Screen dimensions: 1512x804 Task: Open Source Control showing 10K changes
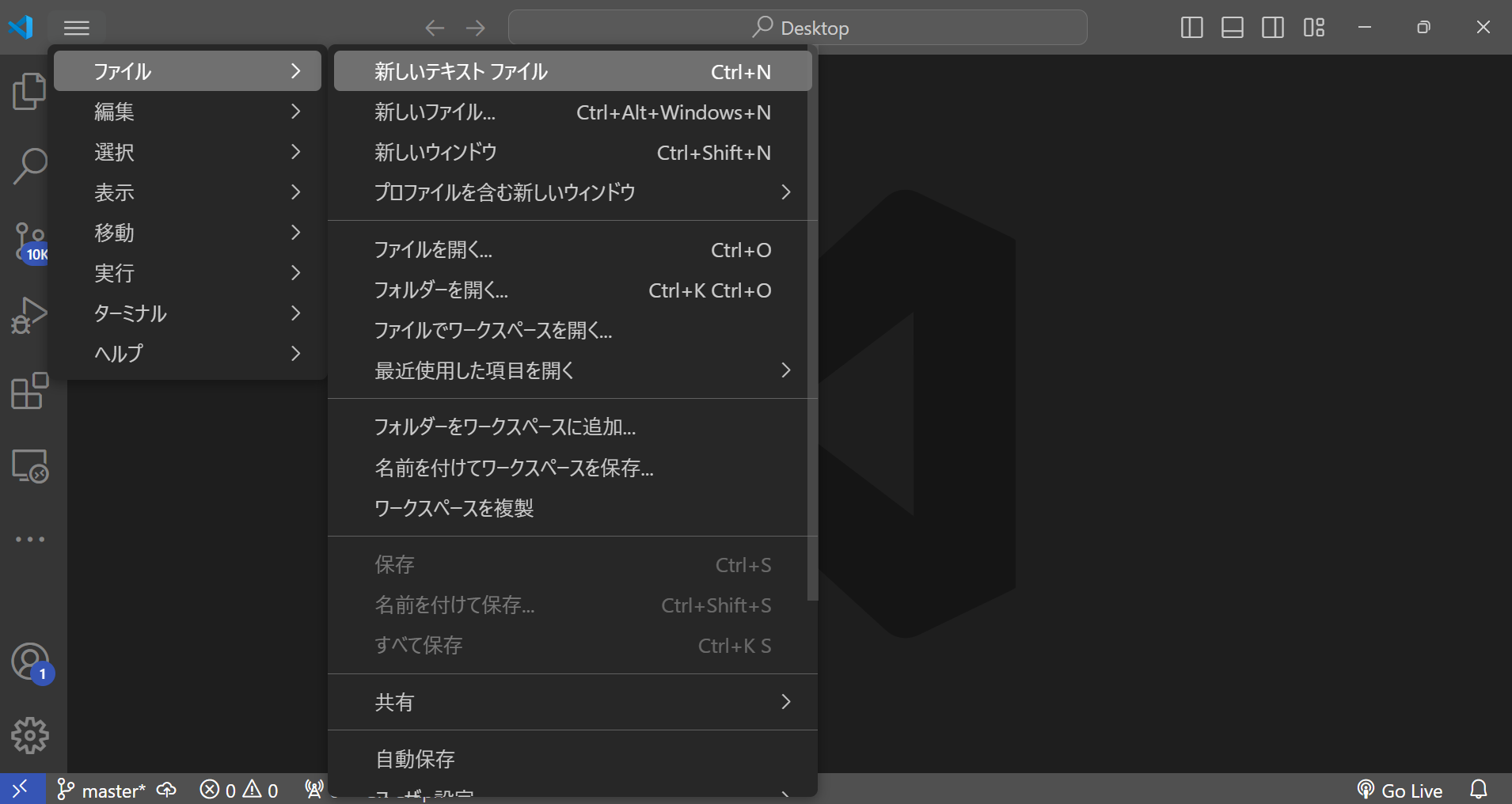[29, 241]
